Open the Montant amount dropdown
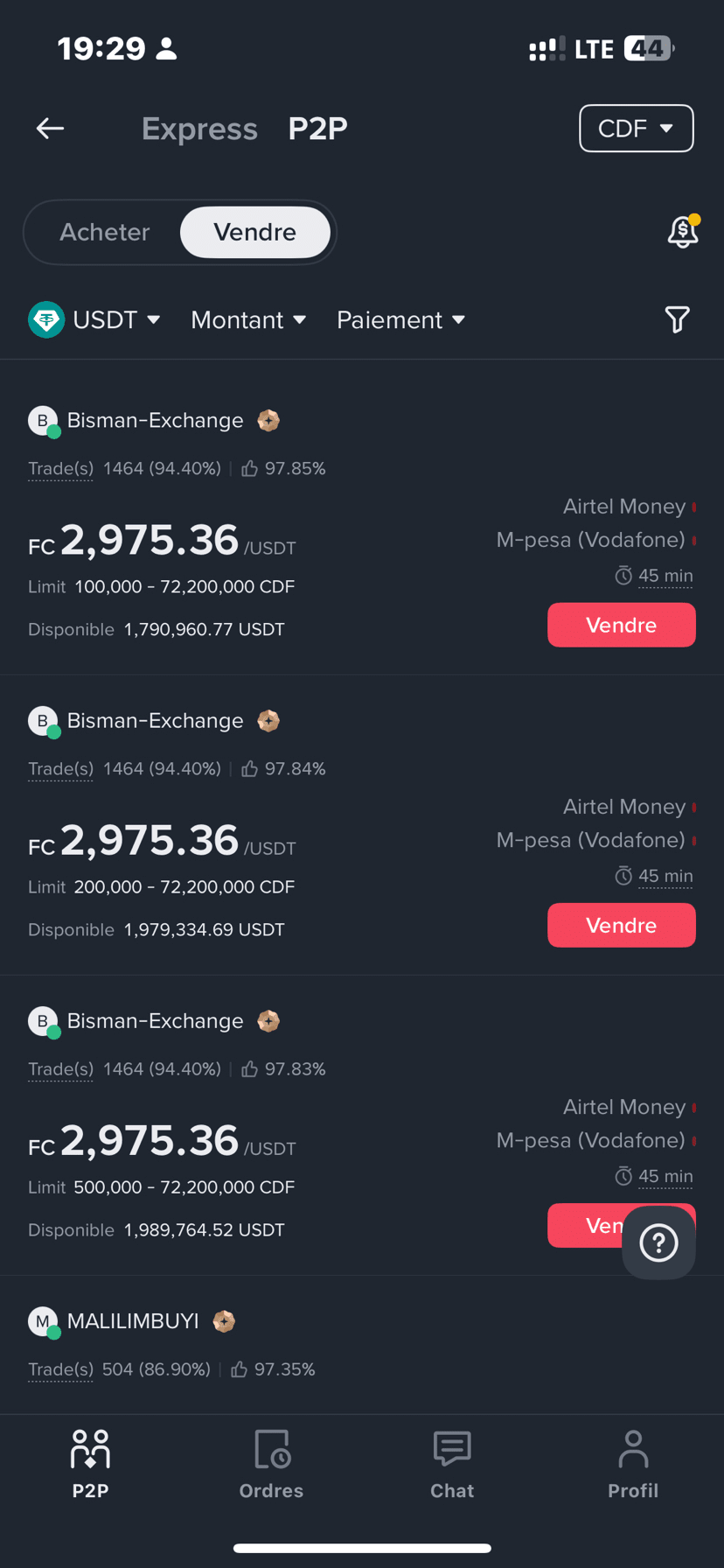 (x=248, y=319)
